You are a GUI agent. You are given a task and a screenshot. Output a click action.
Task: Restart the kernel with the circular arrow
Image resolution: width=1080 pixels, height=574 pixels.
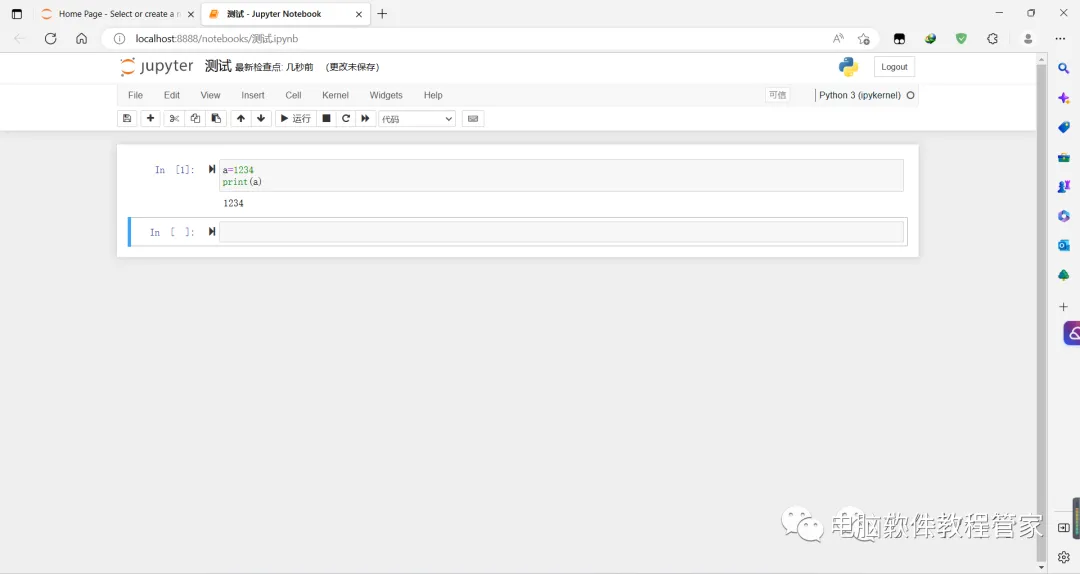(346, 119)
